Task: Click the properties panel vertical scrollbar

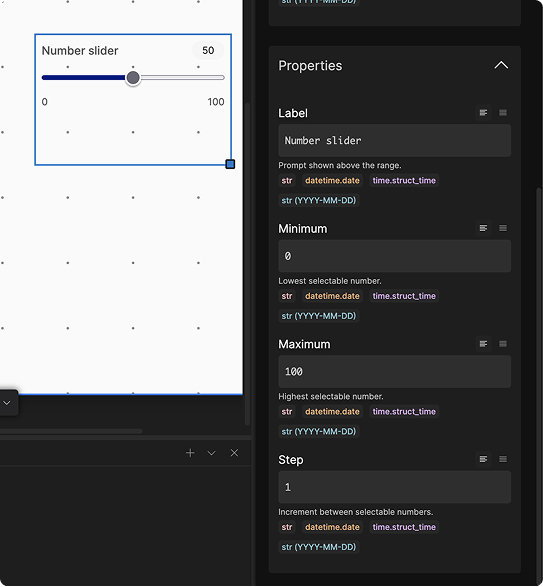Action: click(x=539, y=386)
